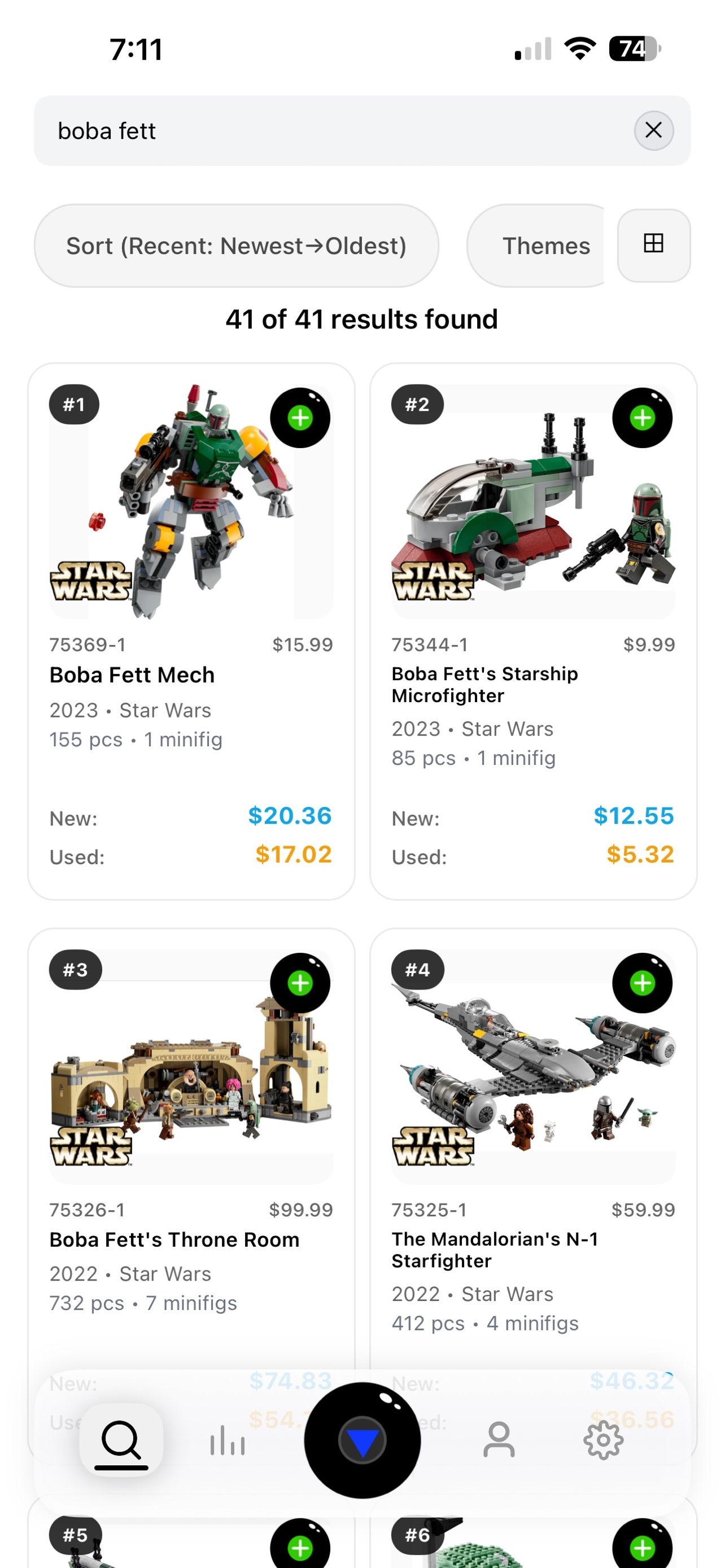Open settings with the gear icon

tap(603, 1439)
